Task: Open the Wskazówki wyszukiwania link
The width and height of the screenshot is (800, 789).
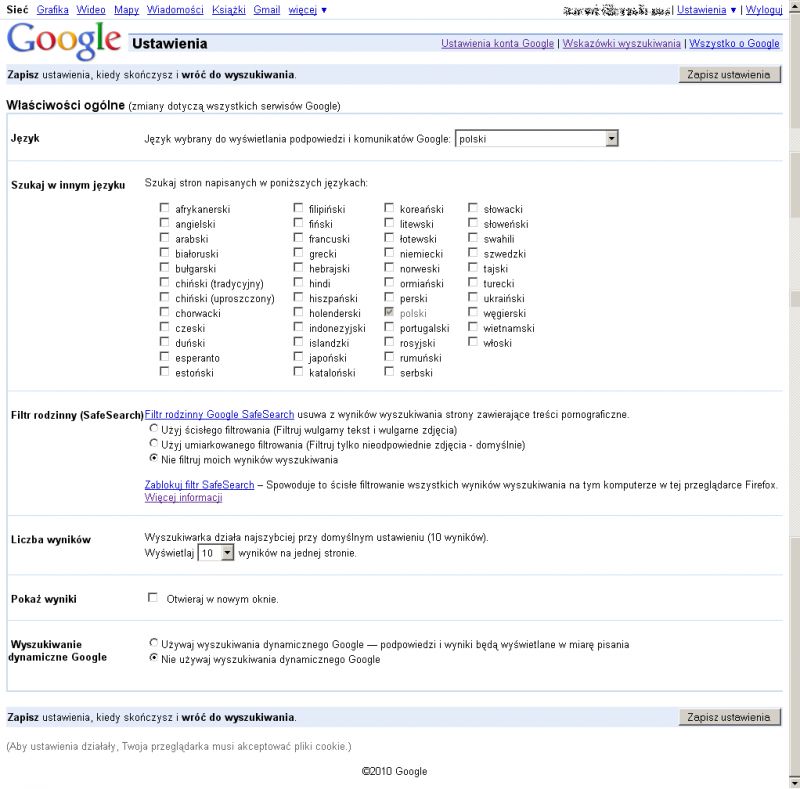Action: click(621, 43)
